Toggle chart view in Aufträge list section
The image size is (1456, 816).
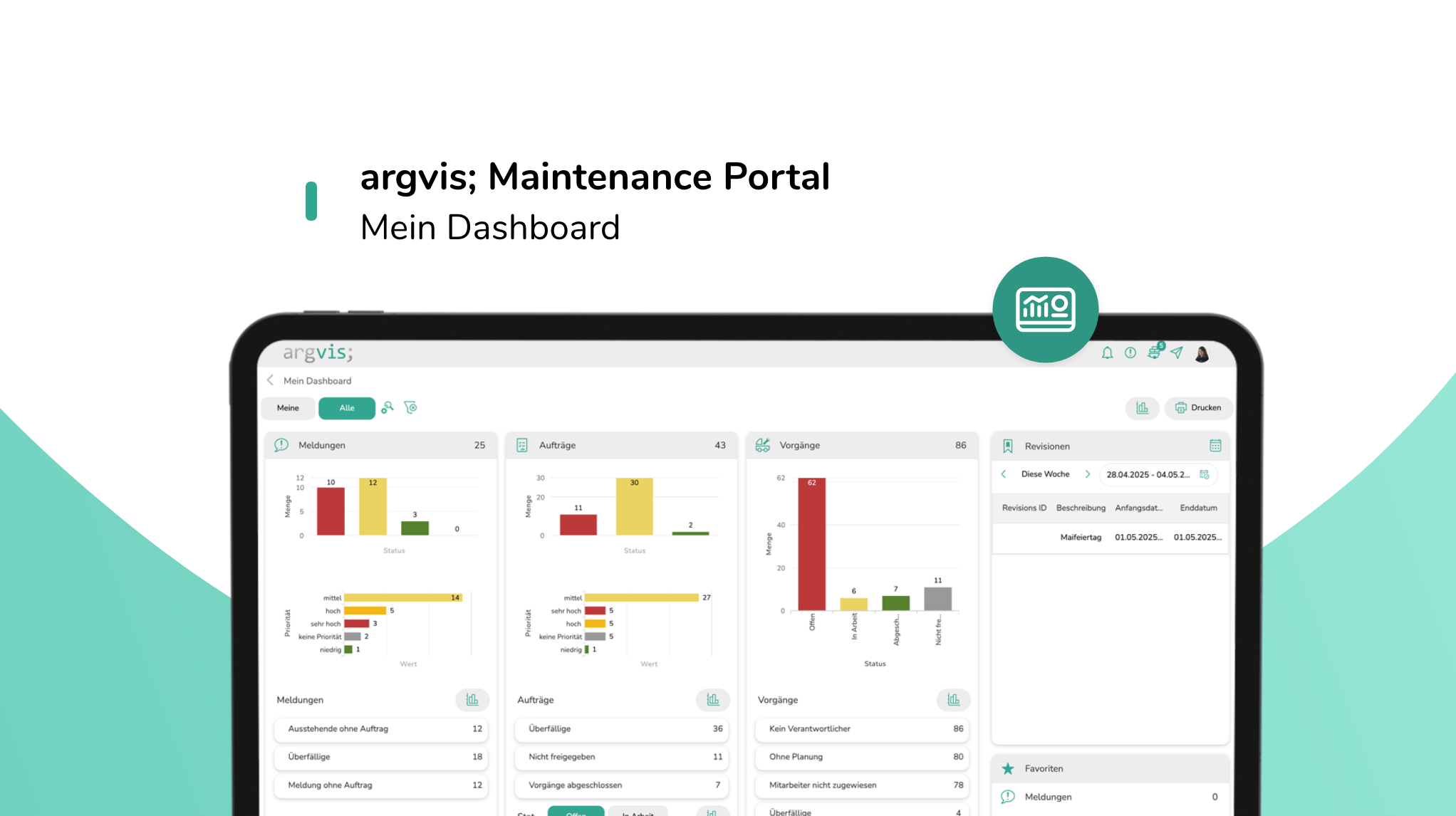pyautogui.click(x=712, y=700)
